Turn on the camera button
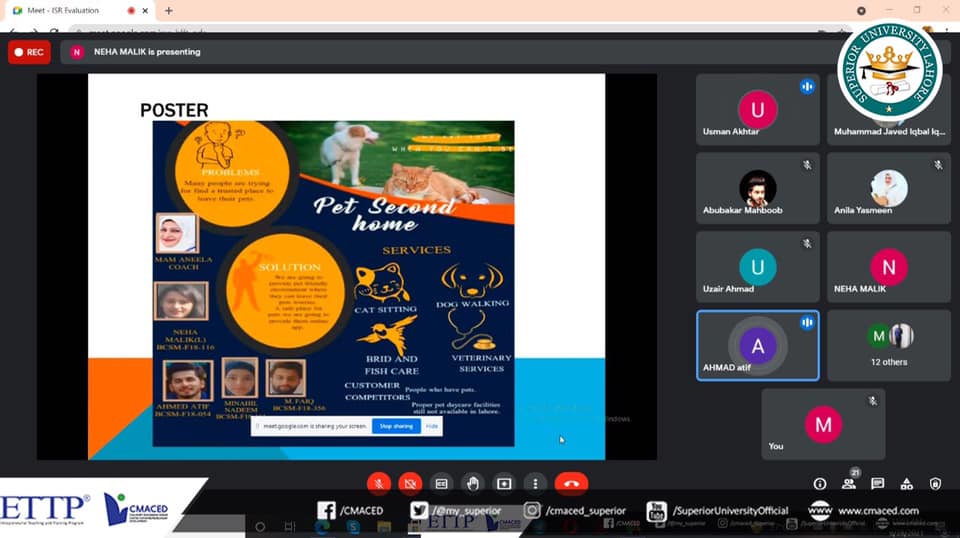 pyautogui.click(x=410, y=483)
